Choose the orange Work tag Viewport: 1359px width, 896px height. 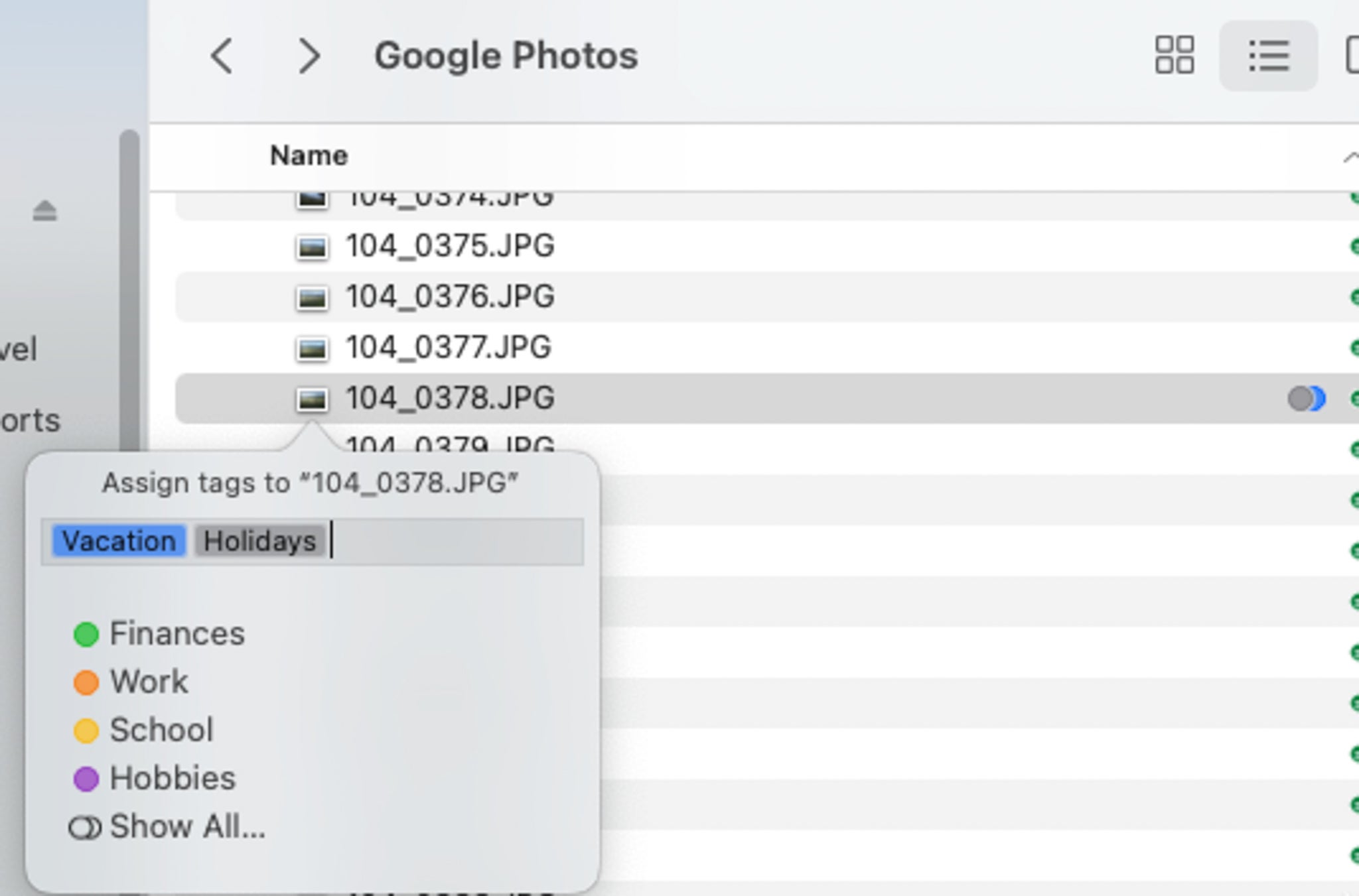pyautogui.click(x=131, y=682)
